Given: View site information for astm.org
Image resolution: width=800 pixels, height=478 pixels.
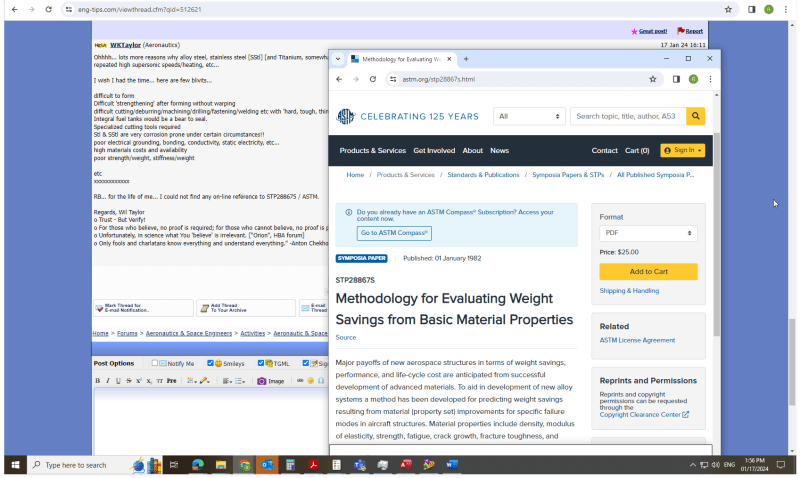Looking at the screenshot, I should pyautogui.click(x=393, y=79).
